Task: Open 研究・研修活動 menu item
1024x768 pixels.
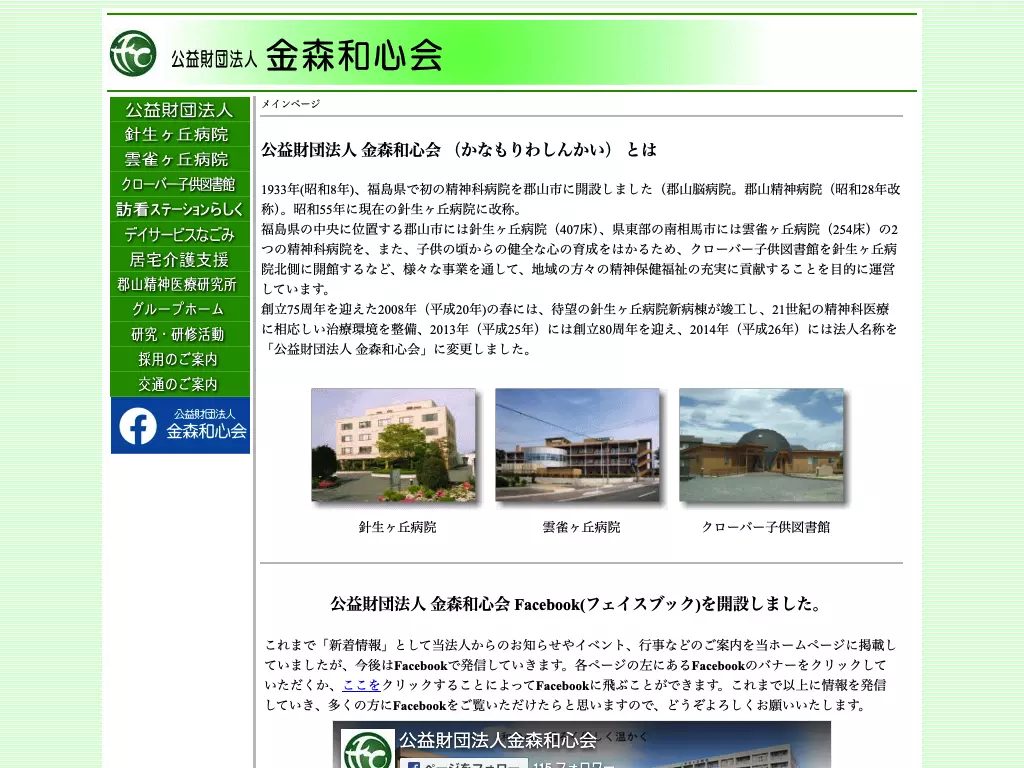Action: [180, 334]
